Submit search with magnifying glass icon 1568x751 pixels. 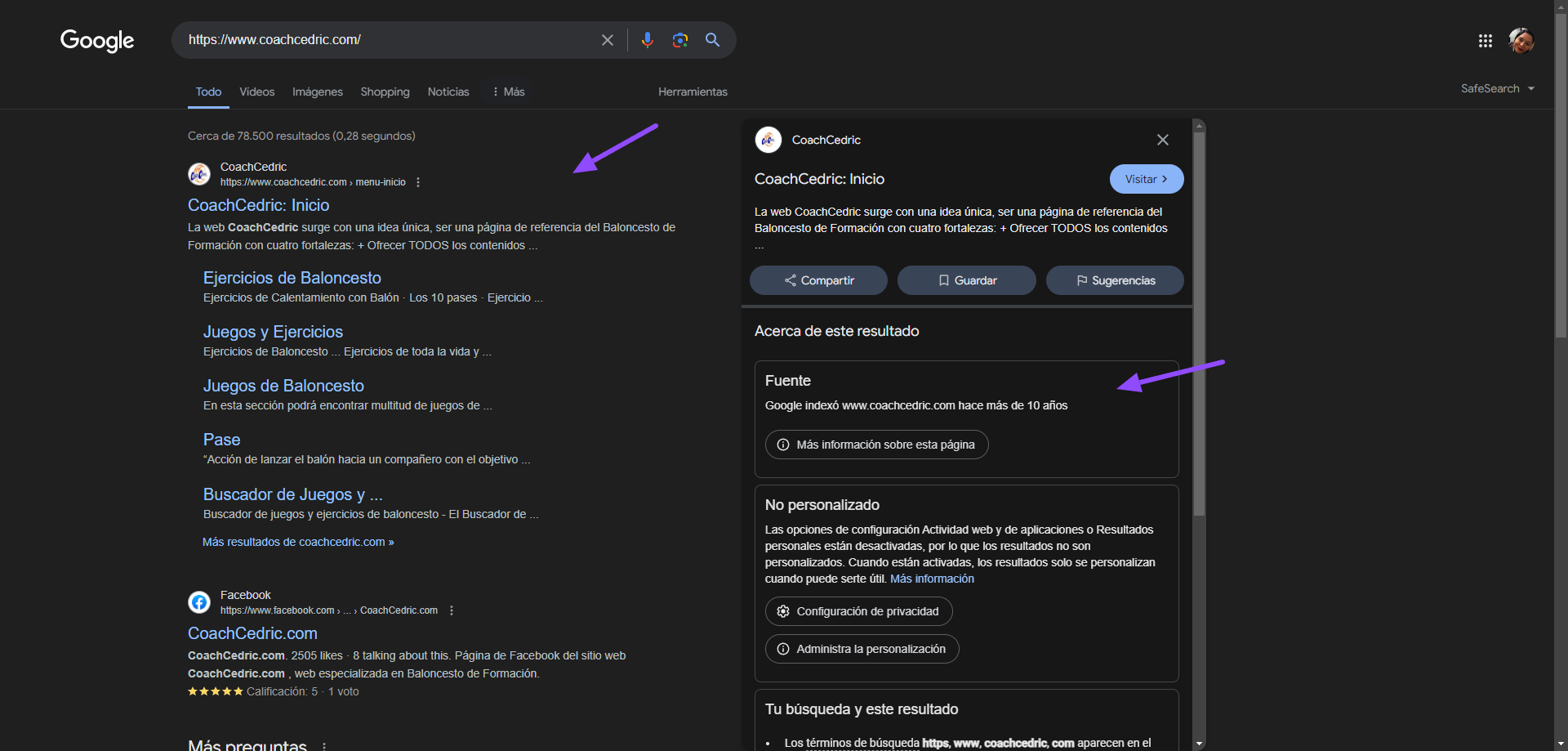pyautogui.click(x=712, y=40)
